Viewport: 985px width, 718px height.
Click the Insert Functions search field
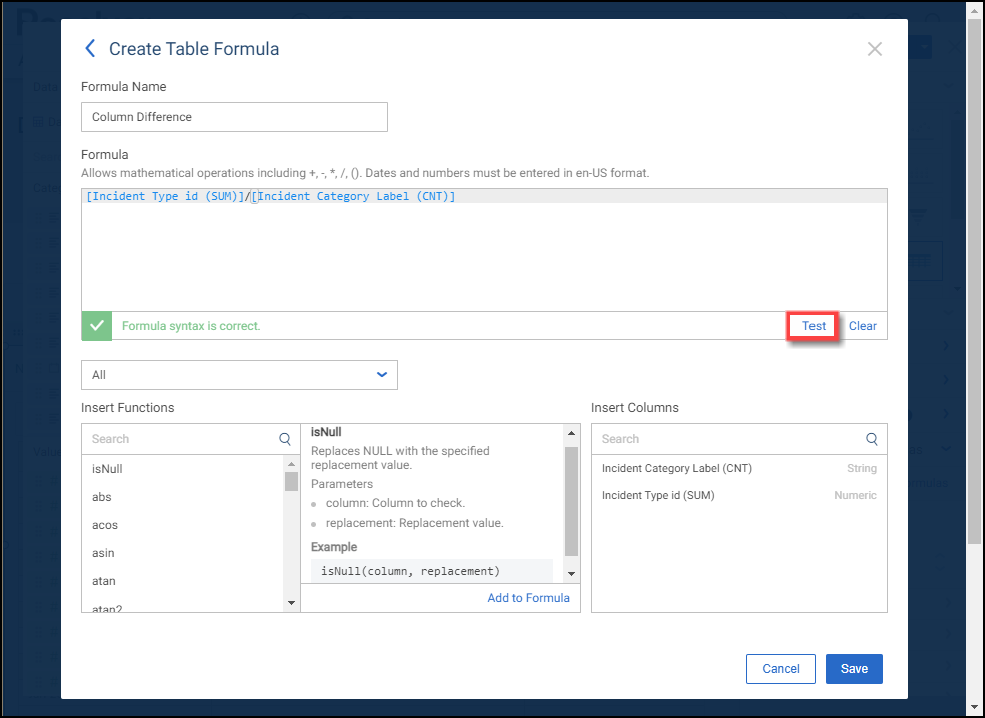tap(180, 439)
